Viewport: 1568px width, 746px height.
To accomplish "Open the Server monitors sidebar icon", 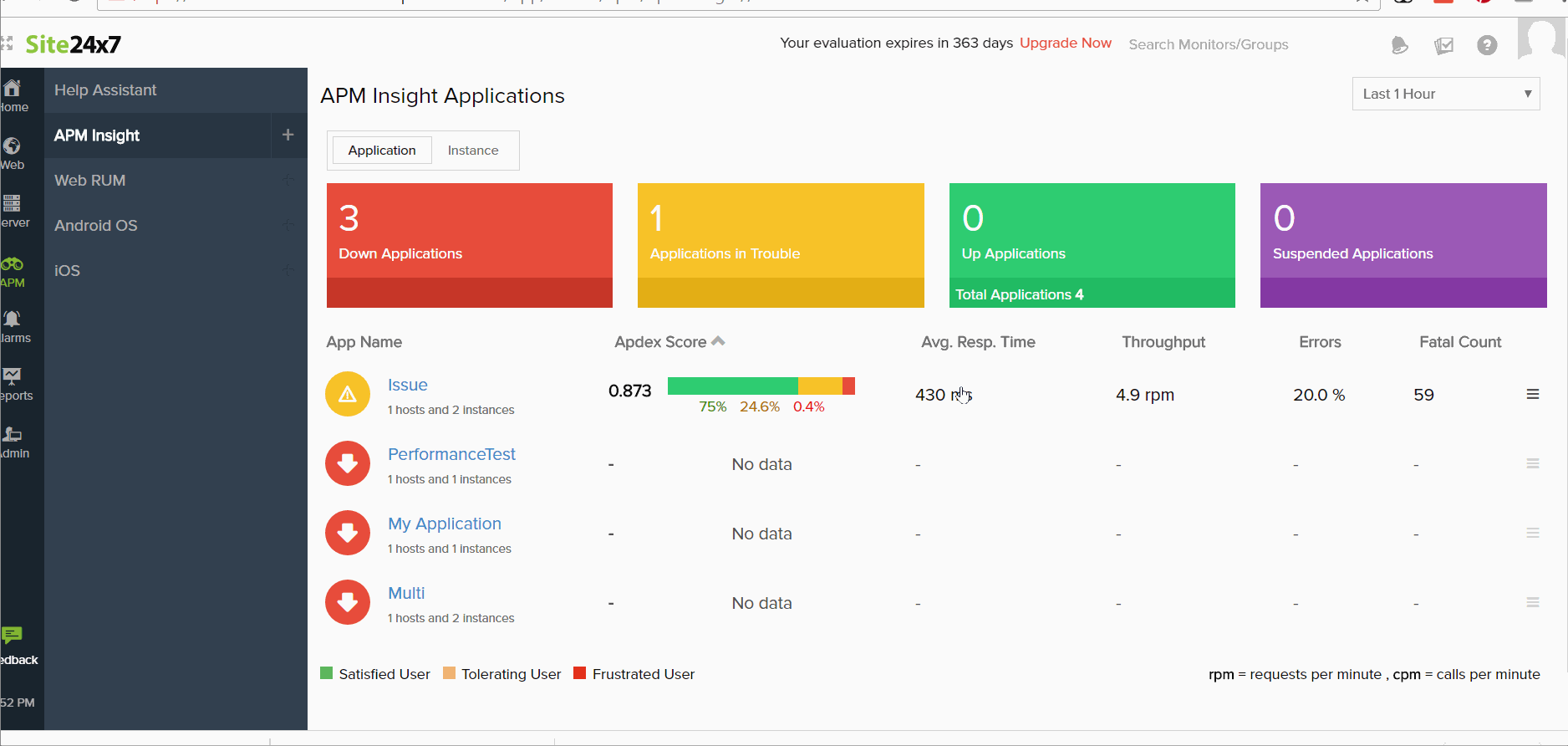I will coord(13,204).
